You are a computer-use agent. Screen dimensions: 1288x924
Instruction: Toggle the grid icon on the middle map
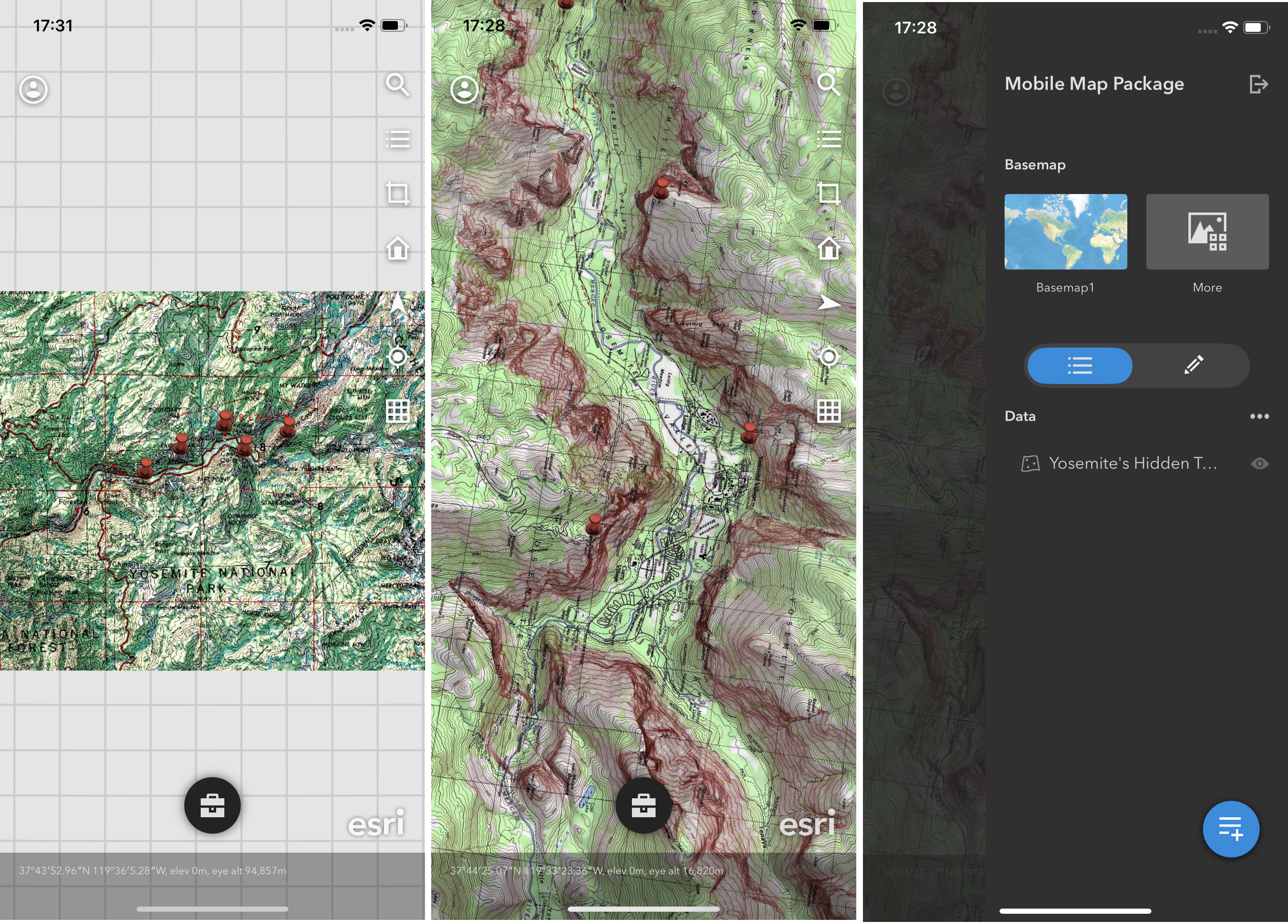829,411
